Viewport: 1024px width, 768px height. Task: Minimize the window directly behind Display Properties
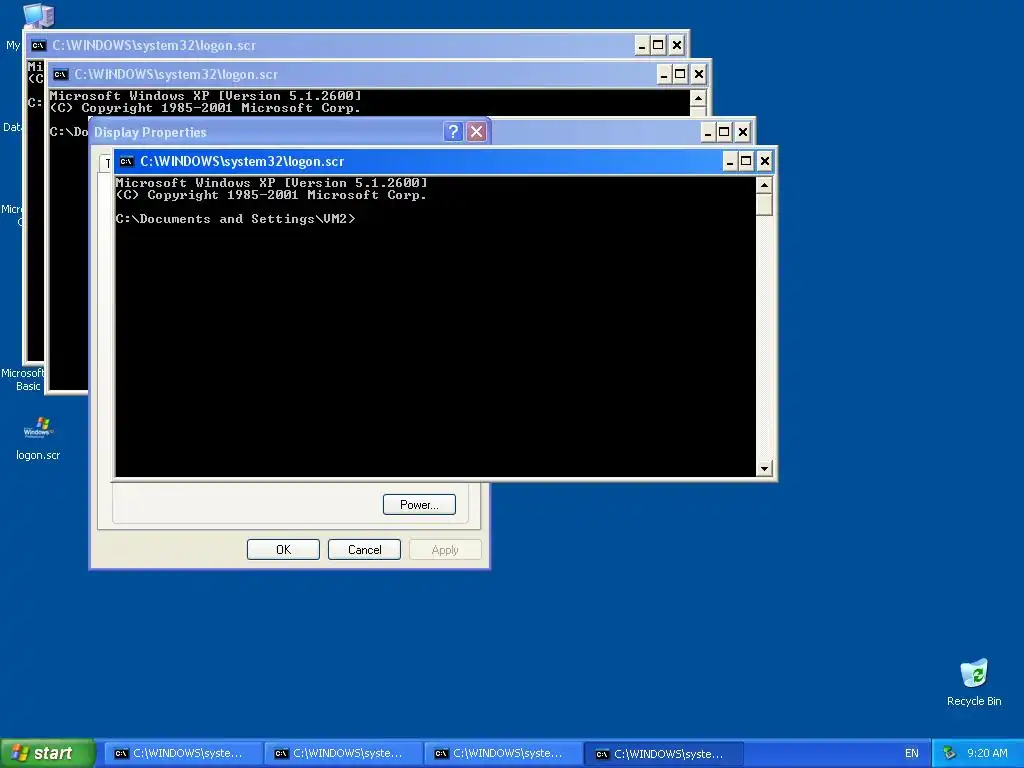(x=708, y=133)
